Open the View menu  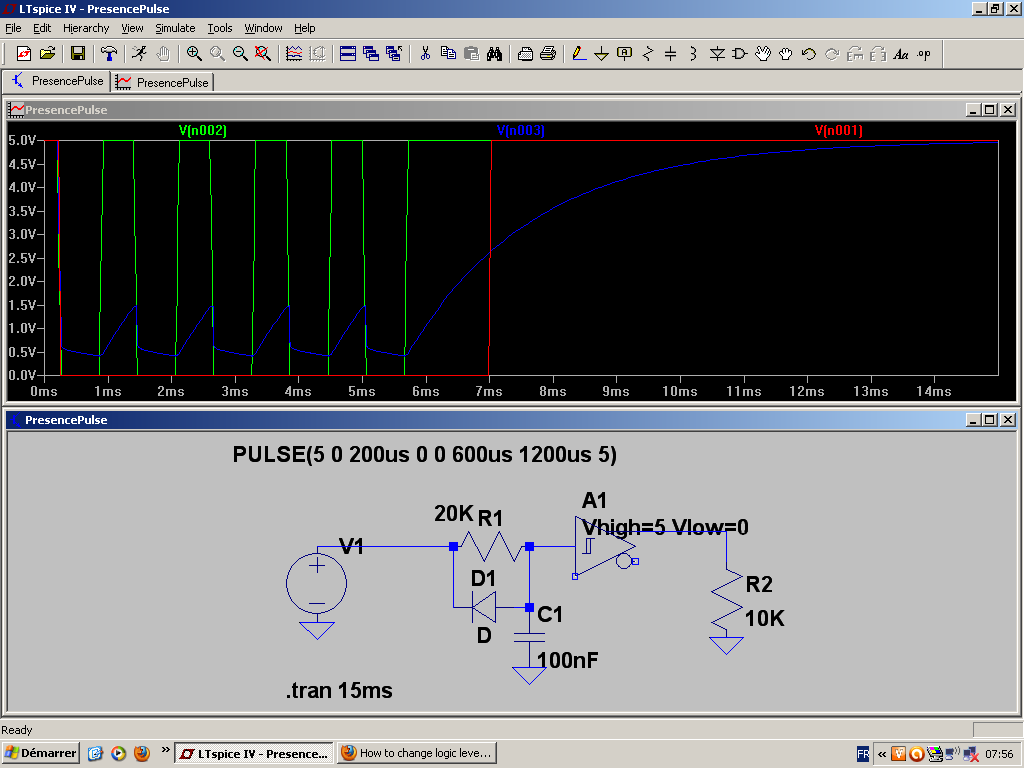132,28
